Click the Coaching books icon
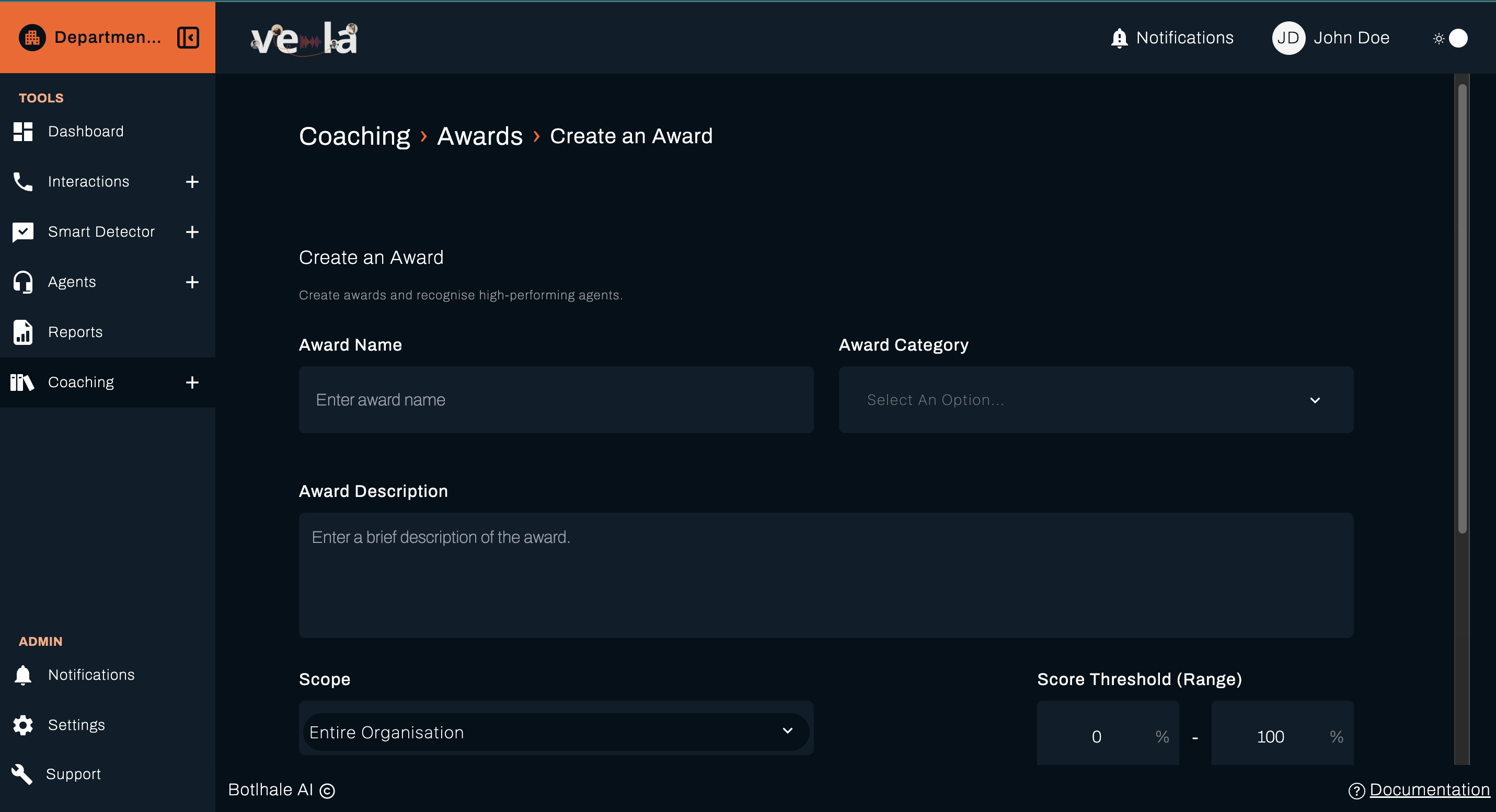Viewport: 1496px width, 812px height. tap(22, 382)
